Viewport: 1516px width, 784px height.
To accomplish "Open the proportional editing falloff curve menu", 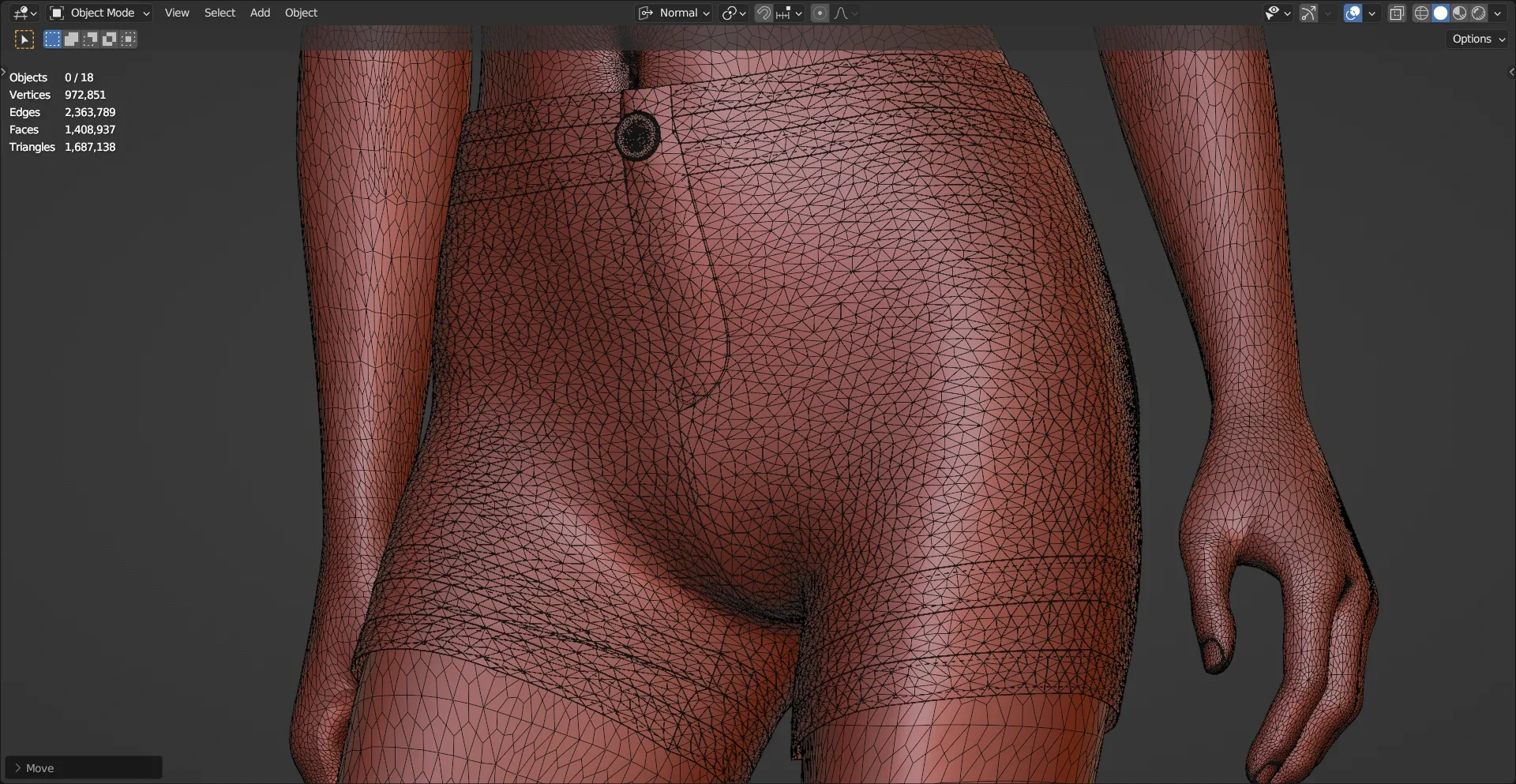I will click(x=846, y=13).
